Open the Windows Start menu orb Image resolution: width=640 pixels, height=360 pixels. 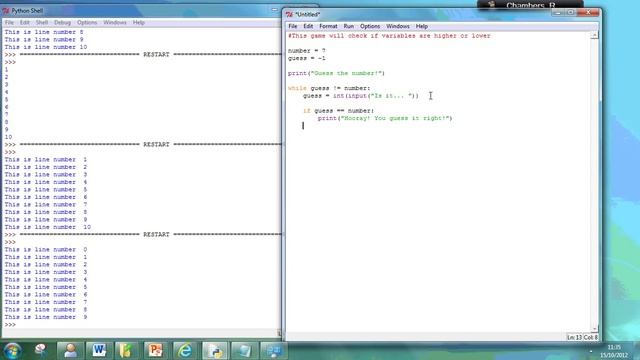coord(12,350)
